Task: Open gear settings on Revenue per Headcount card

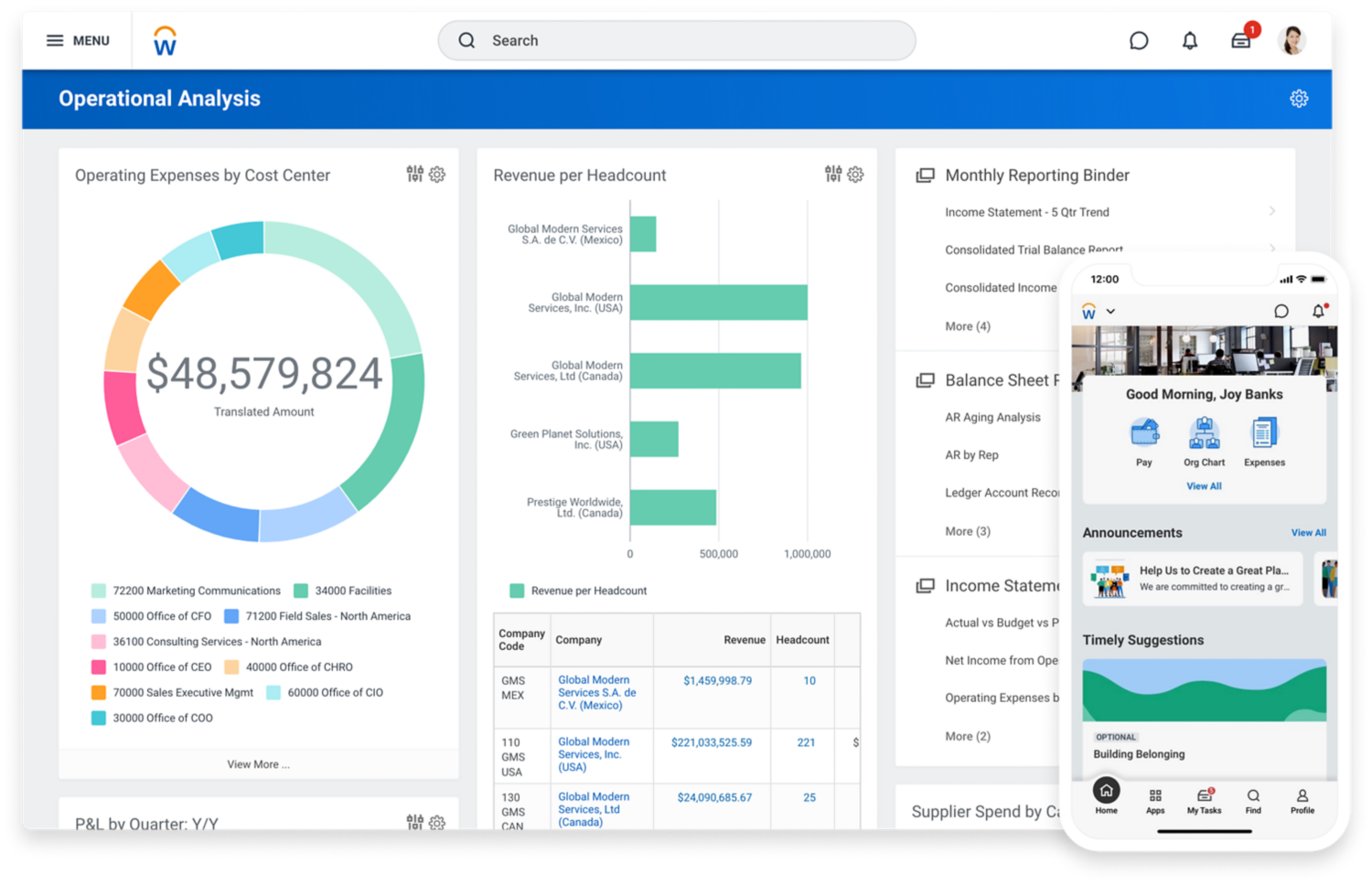Action: (855, 174)
